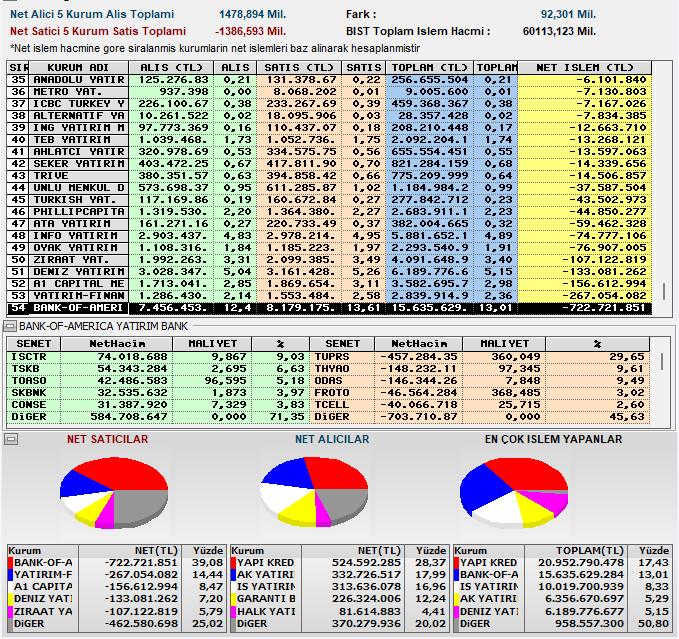Click the -722.721.851 net value in Net Saticilar
This screenshot has height=639, width=679.
tap(141, 563)
